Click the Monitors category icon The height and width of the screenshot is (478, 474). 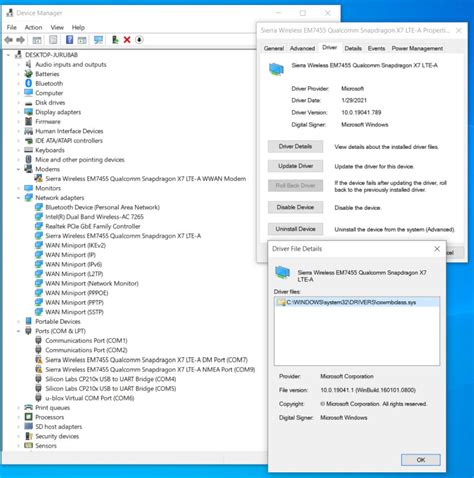click(x=29, y=188)
